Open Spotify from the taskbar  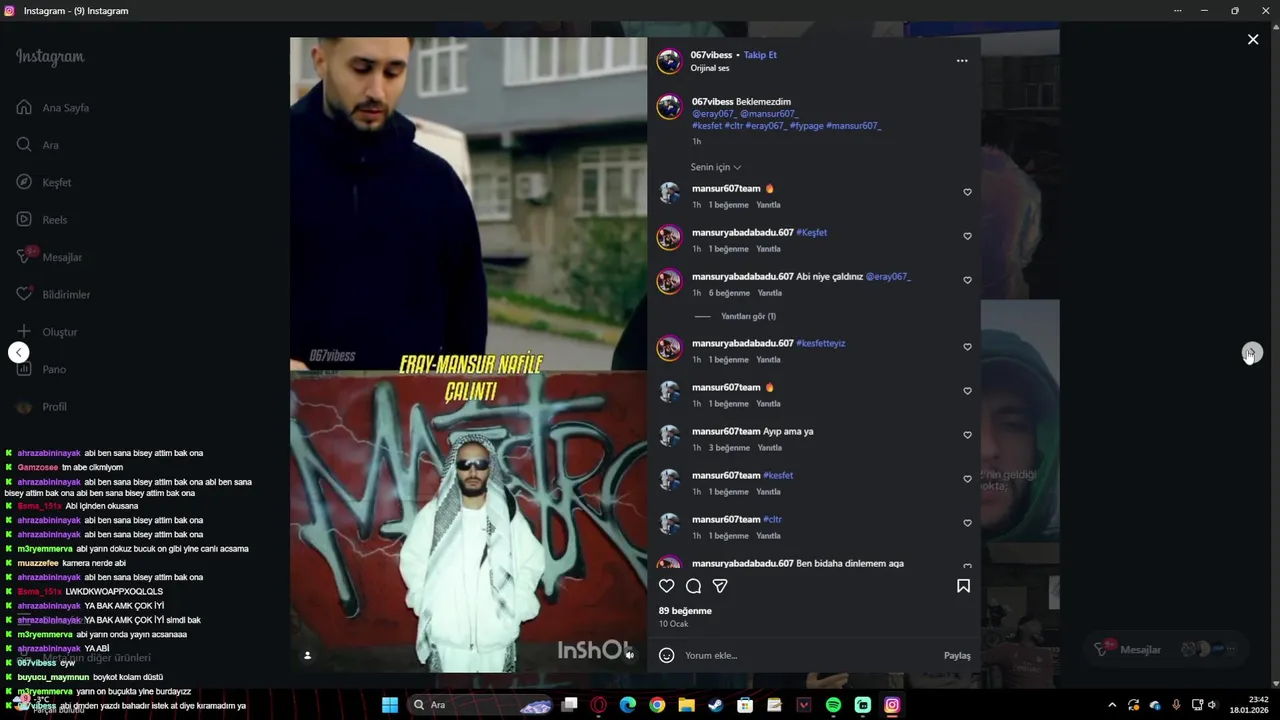[x=833, y=705]
